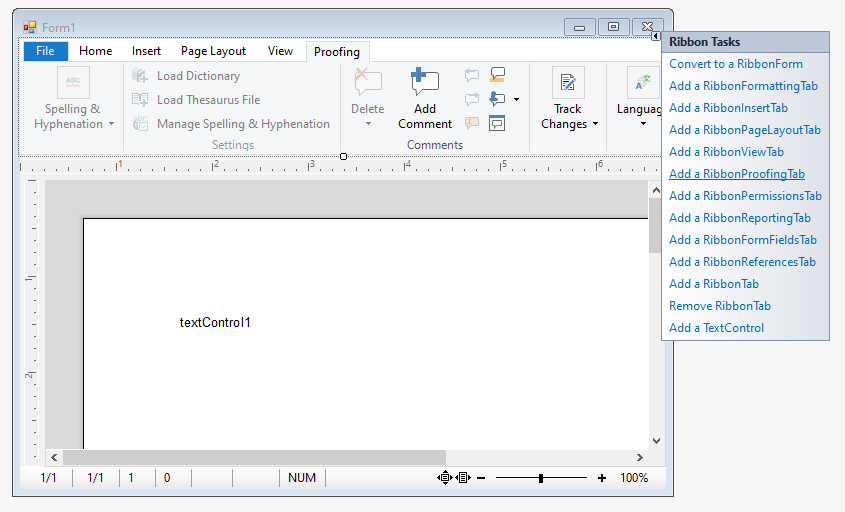845x512 pixels.
Task: Switch to the View ribbon tab
Action: click(x=280, y=51)
